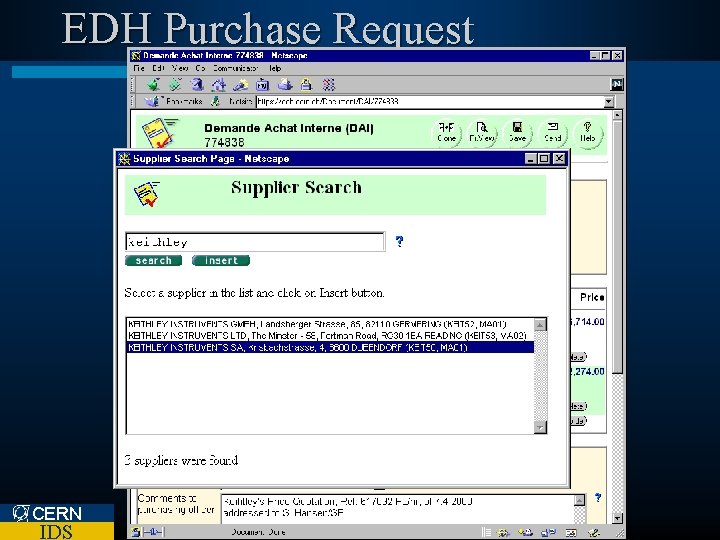
Task: Open the File menu
Action: pyautogui.click(x=139, y=68)
